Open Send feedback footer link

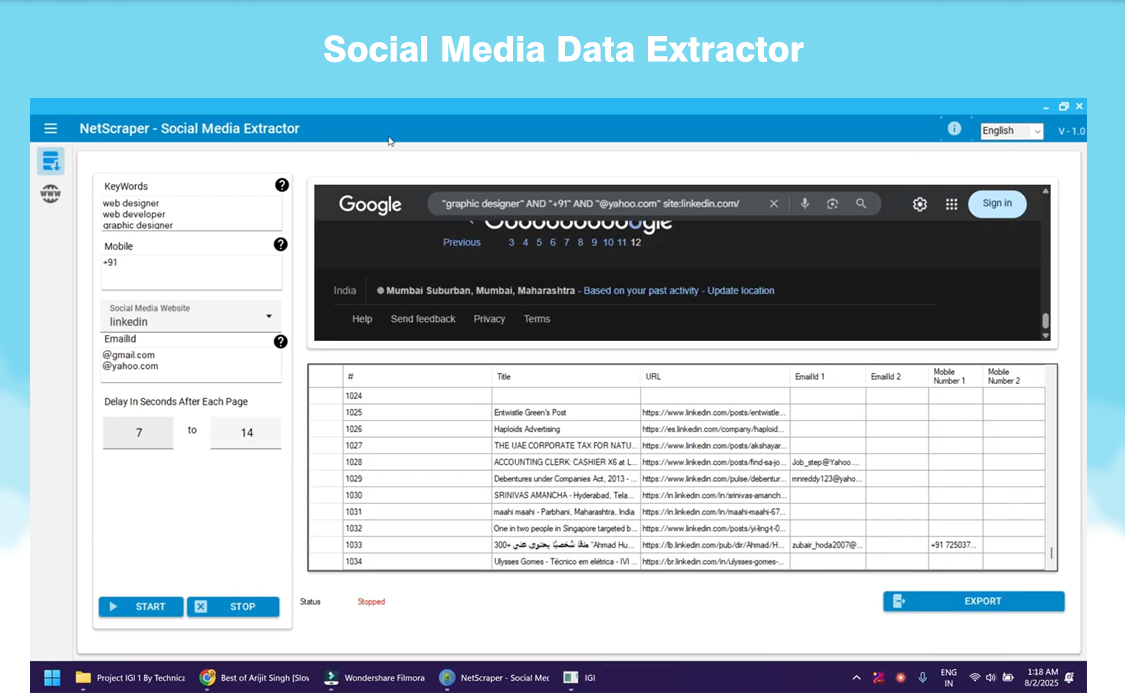click(423, 319)
